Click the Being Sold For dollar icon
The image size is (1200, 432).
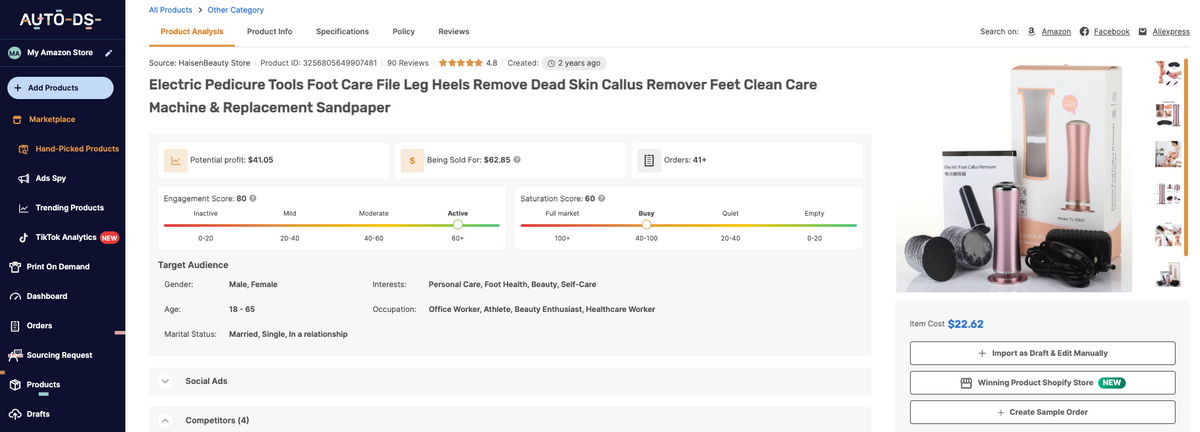[x=412, y=160]
